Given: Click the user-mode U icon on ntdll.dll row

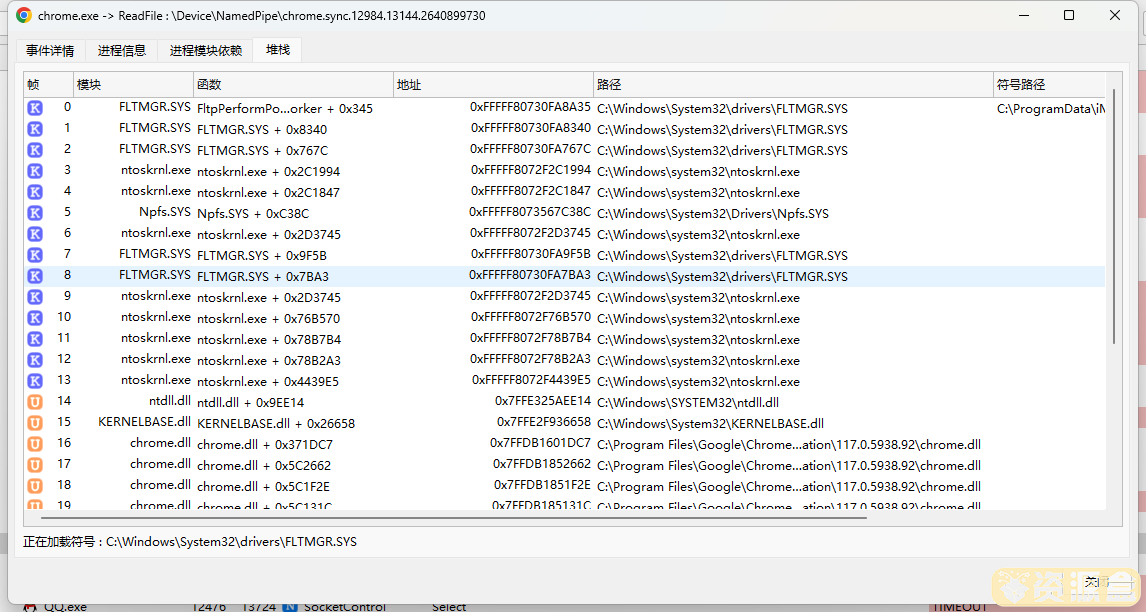Looking at the screenshot, I should (35, 402).
